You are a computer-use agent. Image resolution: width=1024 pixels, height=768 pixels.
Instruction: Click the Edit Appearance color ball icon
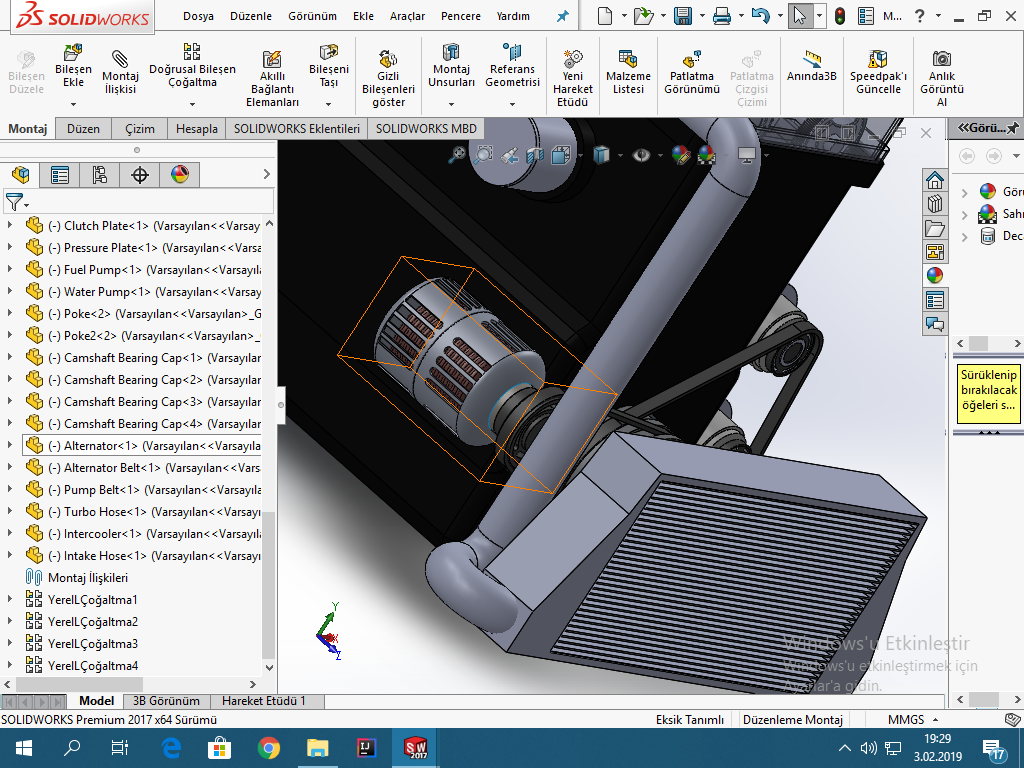coord(680,155)
